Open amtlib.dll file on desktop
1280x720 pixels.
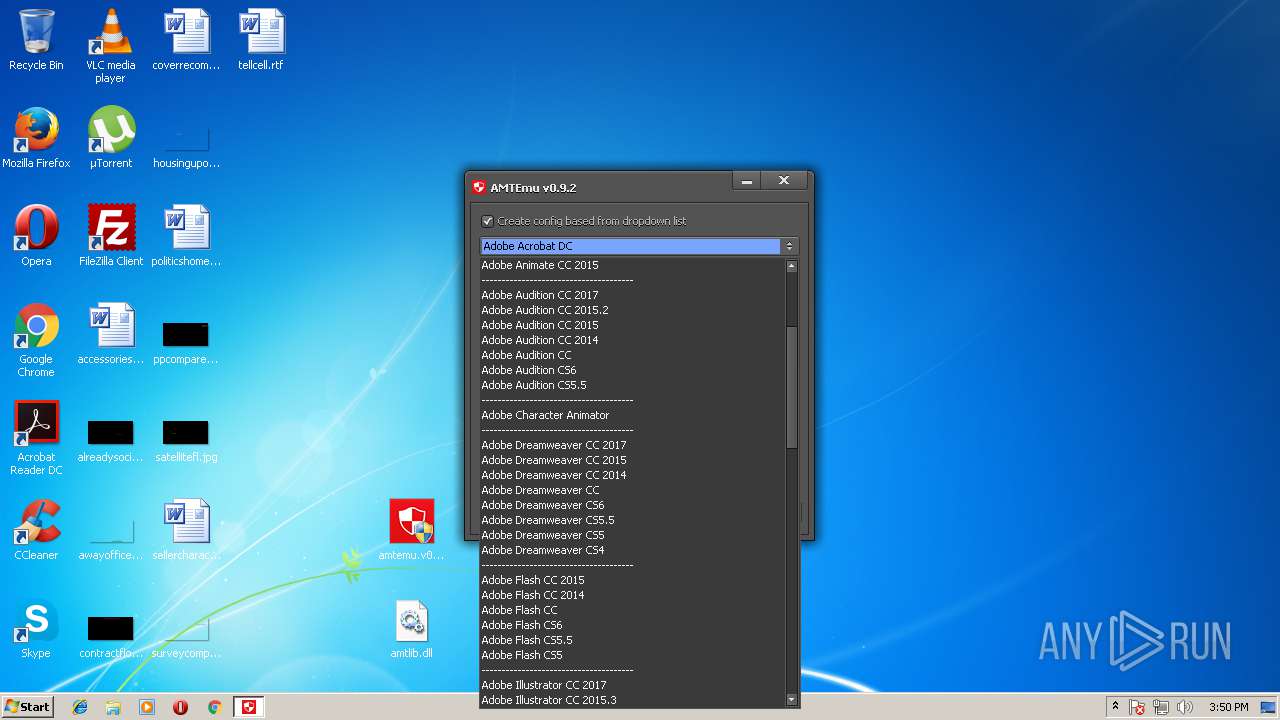point(411,629)
